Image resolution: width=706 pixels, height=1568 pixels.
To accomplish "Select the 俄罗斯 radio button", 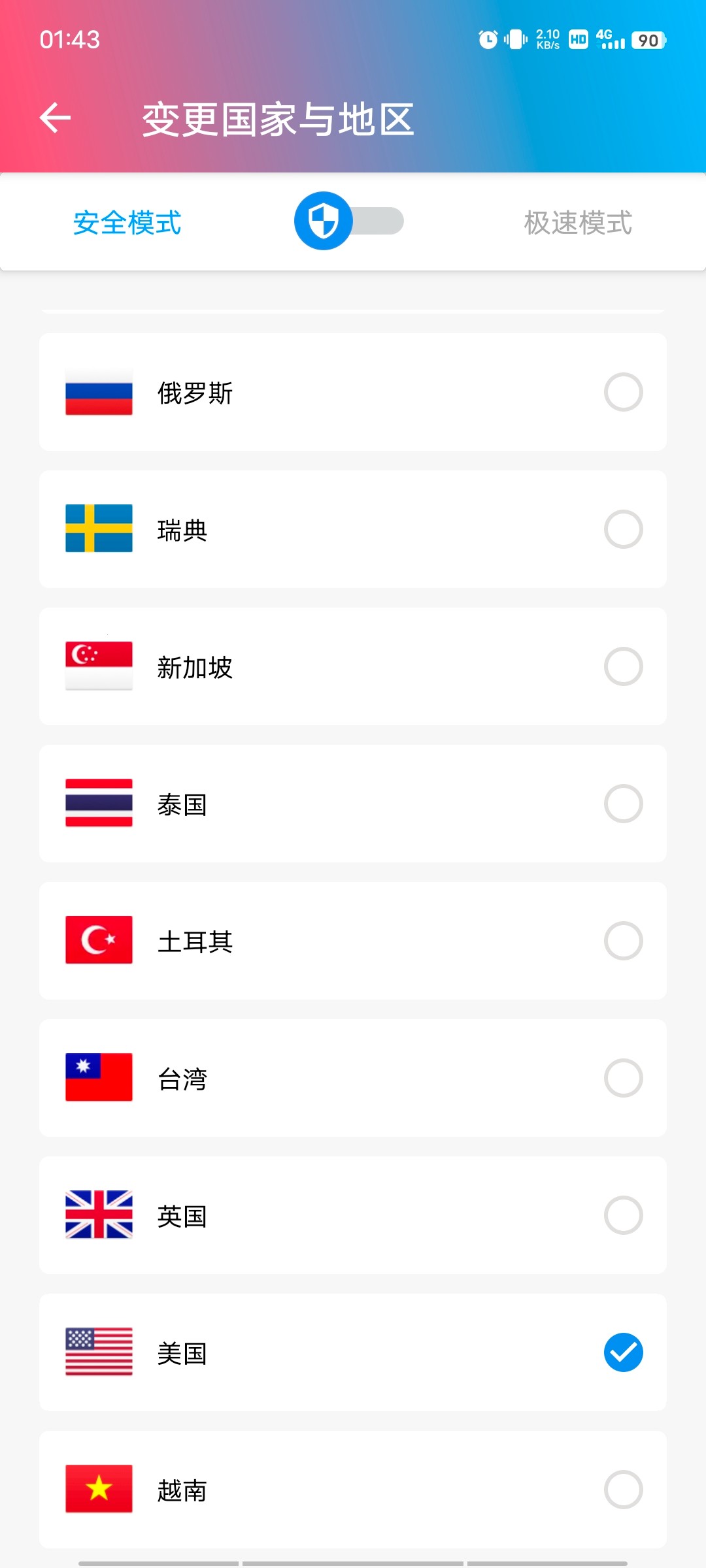I will (623, 392).
